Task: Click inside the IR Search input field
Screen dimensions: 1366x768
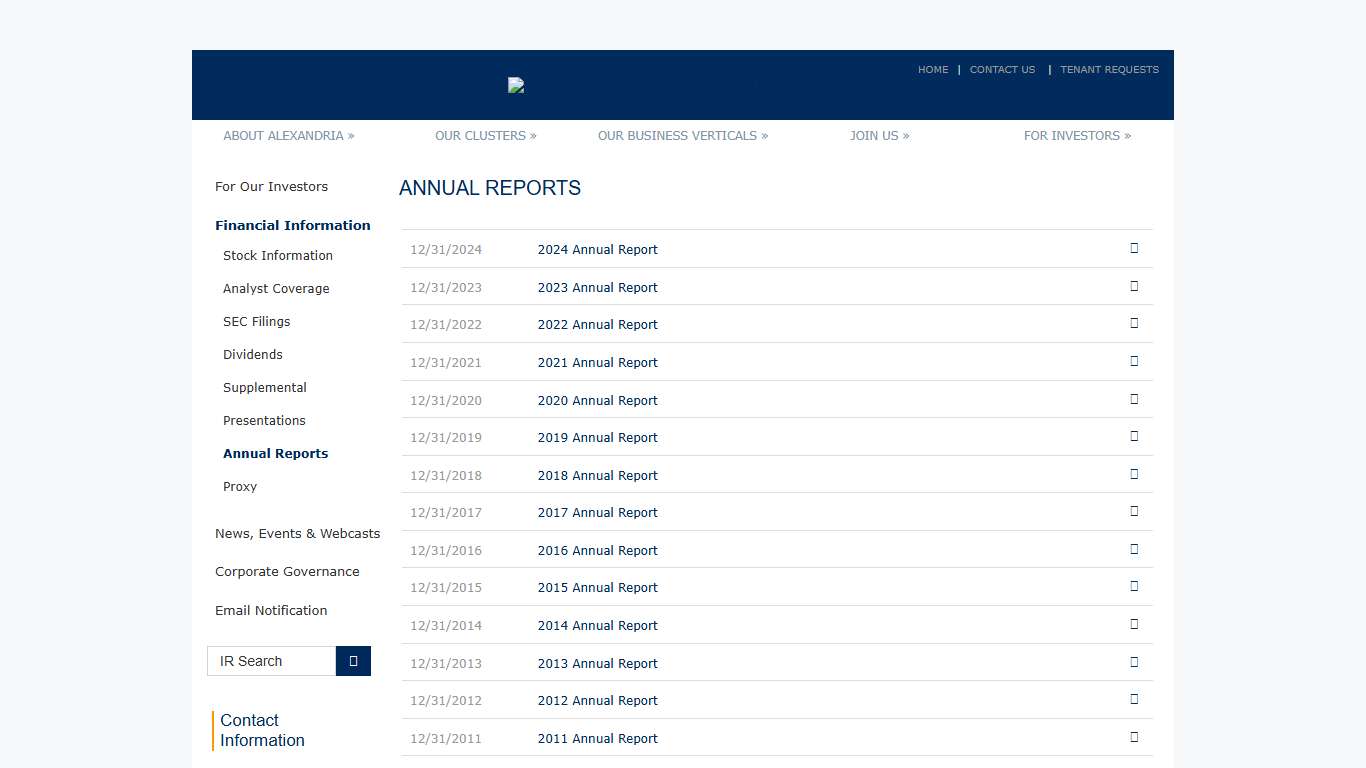Action: 270,661
